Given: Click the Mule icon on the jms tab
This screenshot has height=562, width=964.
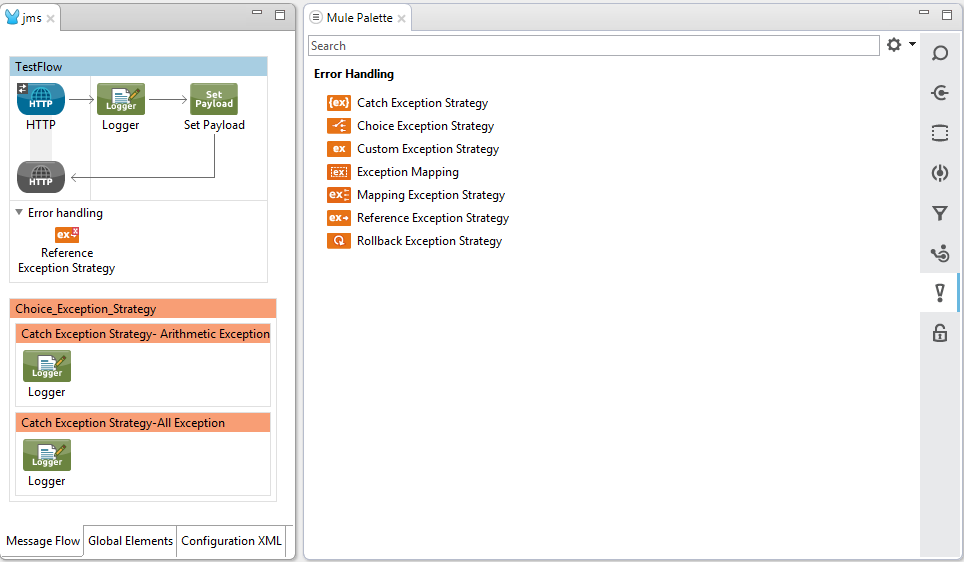Looking at the screenshot, I should (12, 17).
